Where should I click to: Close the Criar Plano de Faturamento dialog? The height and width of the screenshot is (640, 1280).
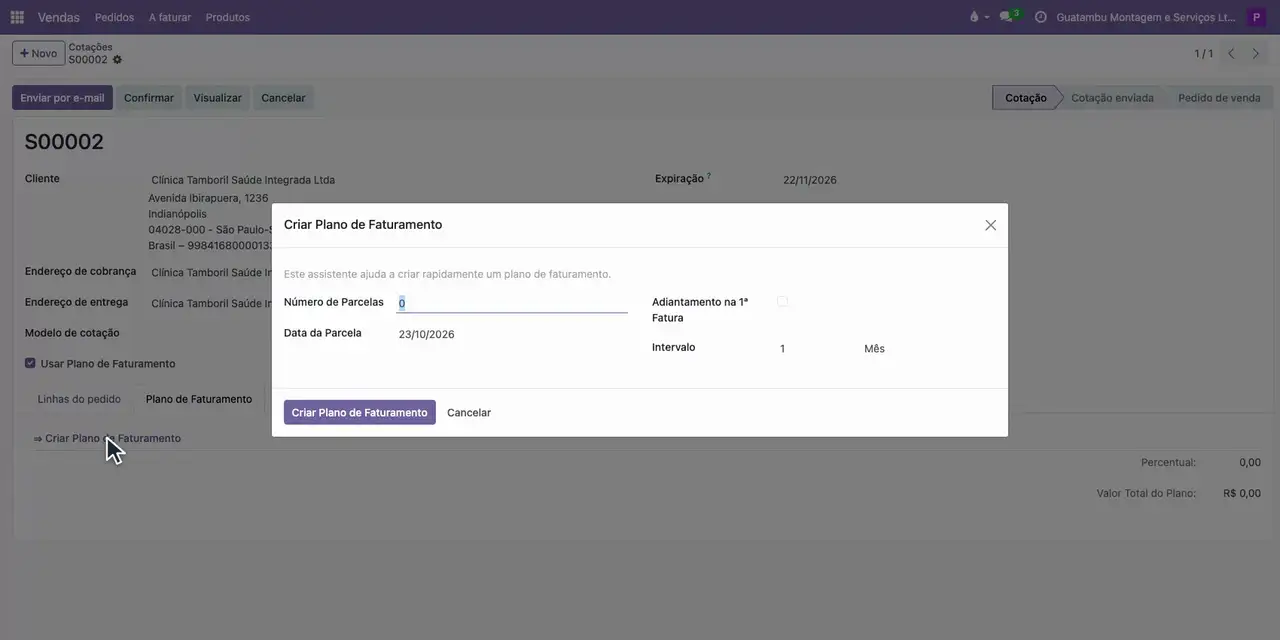(990, 225)
